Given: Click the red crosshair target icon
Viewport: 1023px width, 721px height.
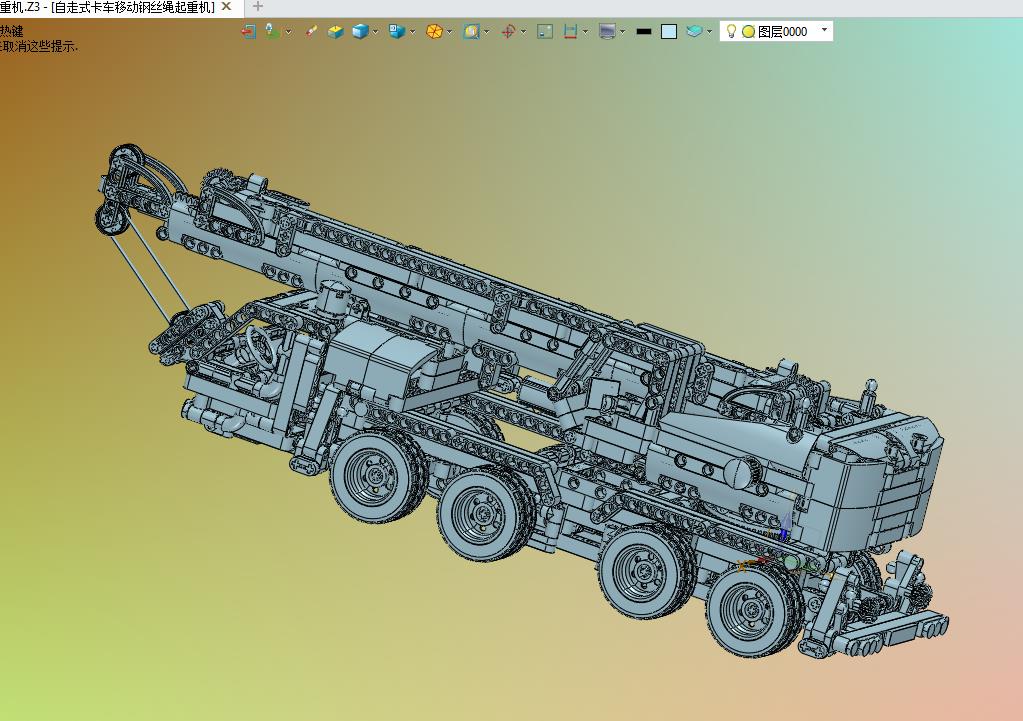Looking at the screenshot, I should click(508, 31).
